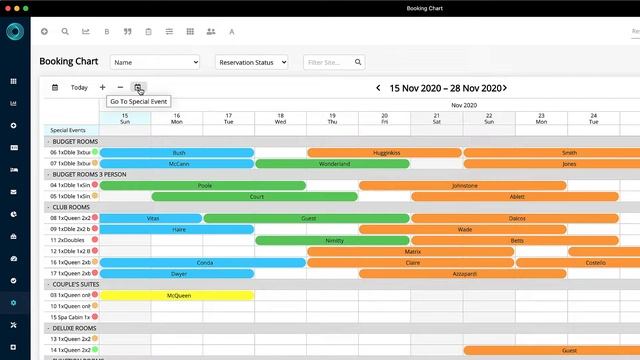The height and width of the screenshot is (360, 640).
Task: Open the grid icon in top toolbar
Action: (x=190, y=31)
